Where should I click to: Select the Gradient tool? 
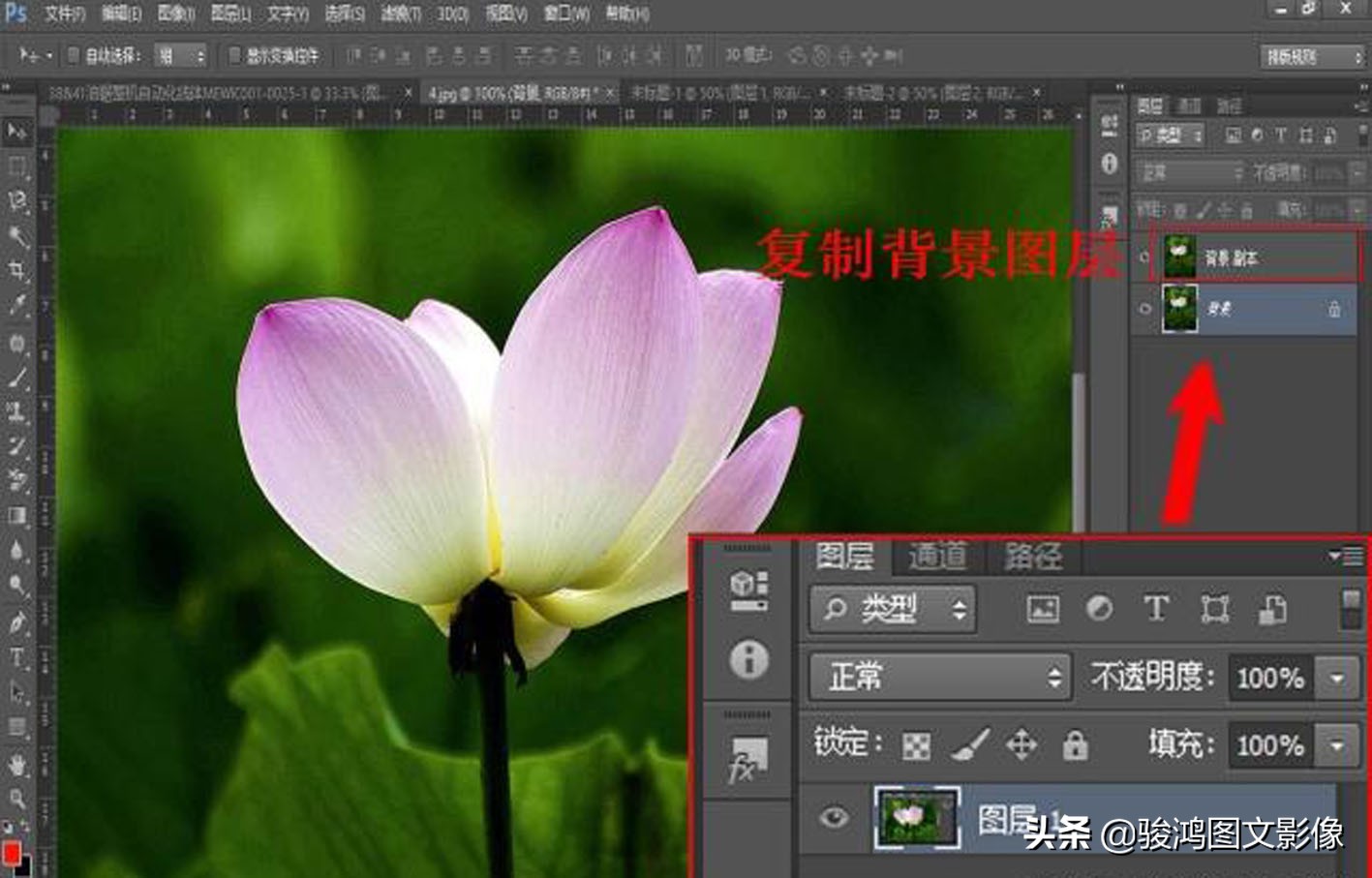pyautogui.click(x=16, y=514)
